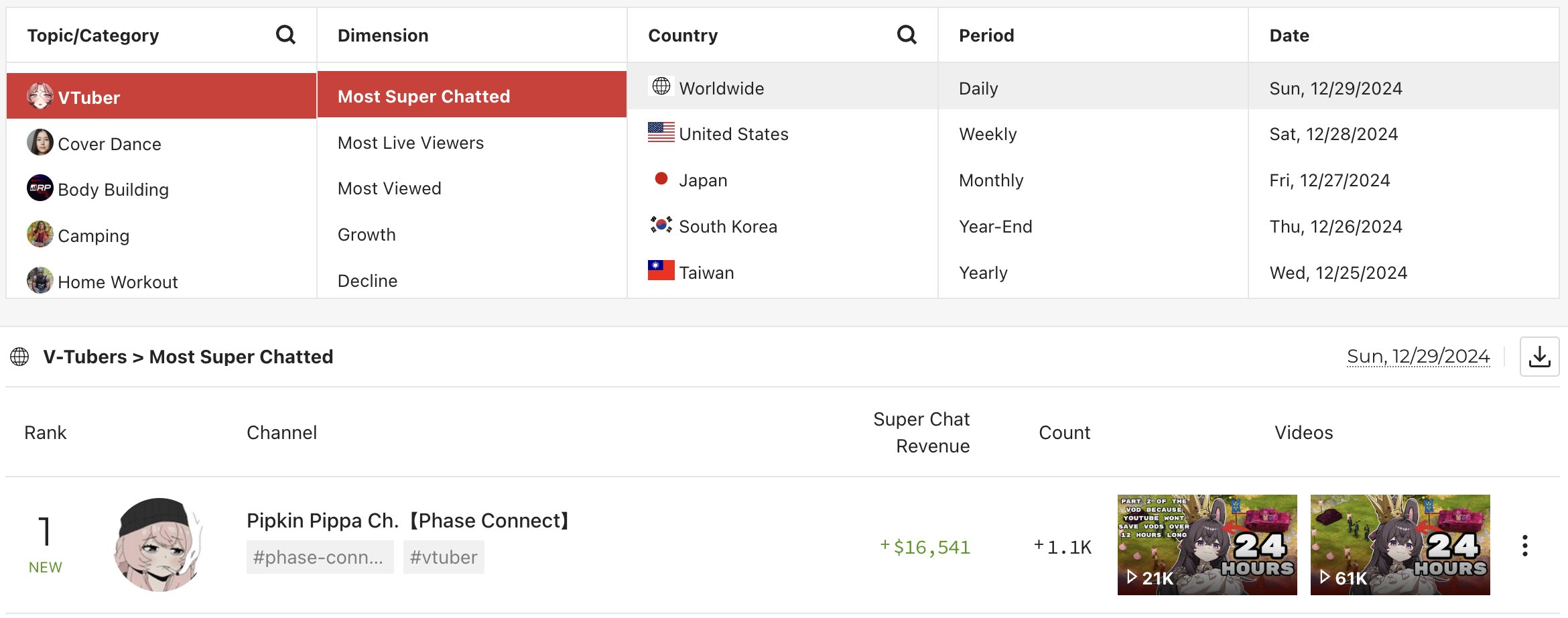Open Pipkin Pippa channel avatar
The width and height of the screenshot is (1568, 618).
pos(158,544)
